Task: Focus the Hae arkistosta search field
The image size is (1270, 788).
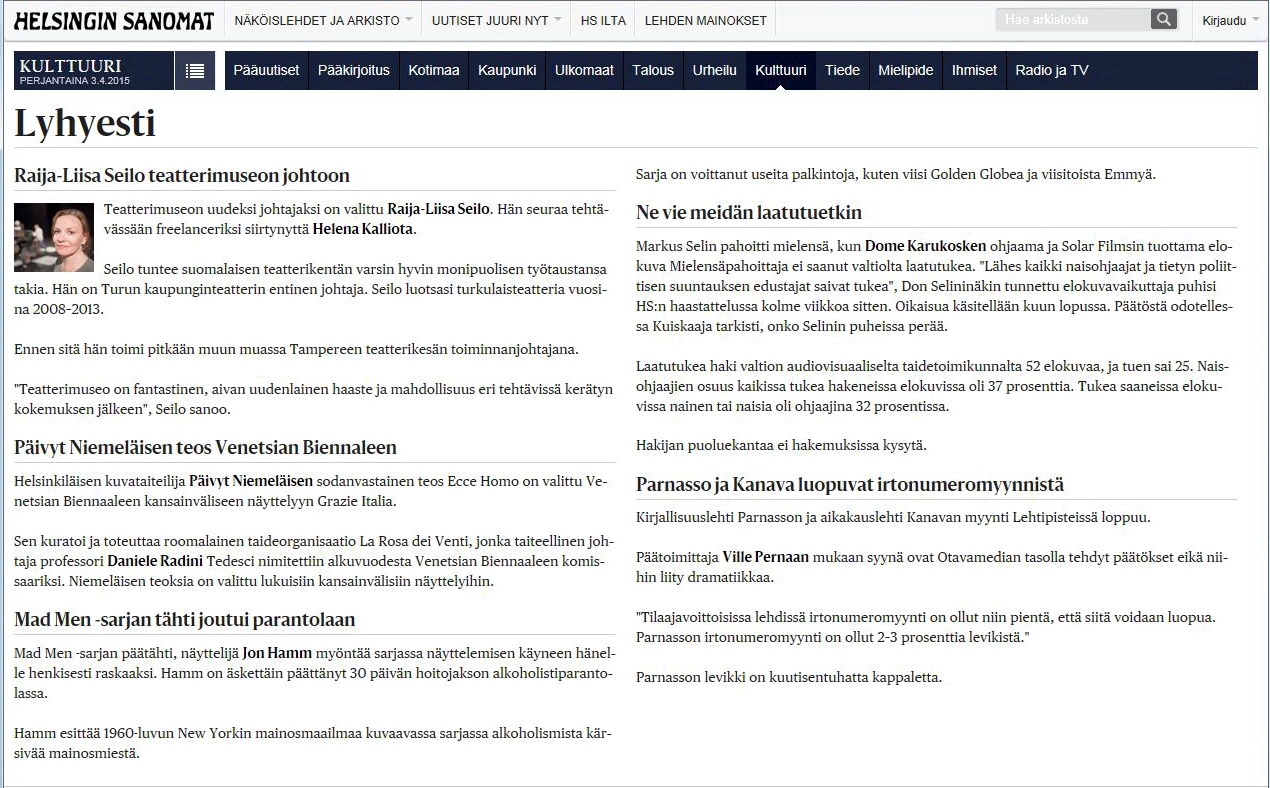Action: [x=1073, y=19]
